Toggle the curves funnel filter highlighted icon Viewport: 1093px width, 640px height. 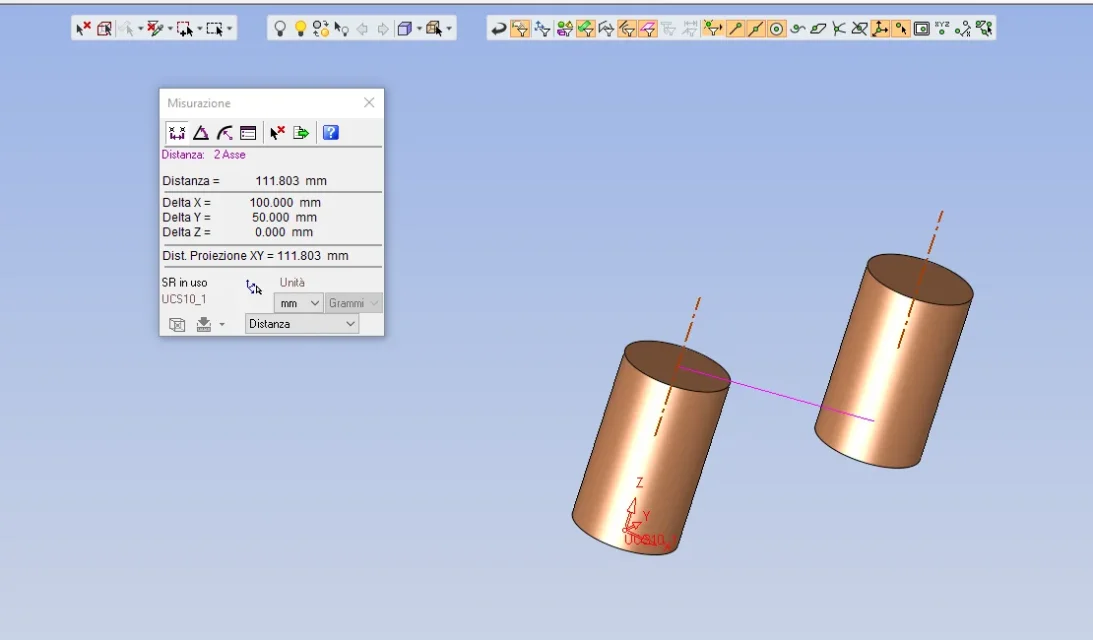click(627, 29)
